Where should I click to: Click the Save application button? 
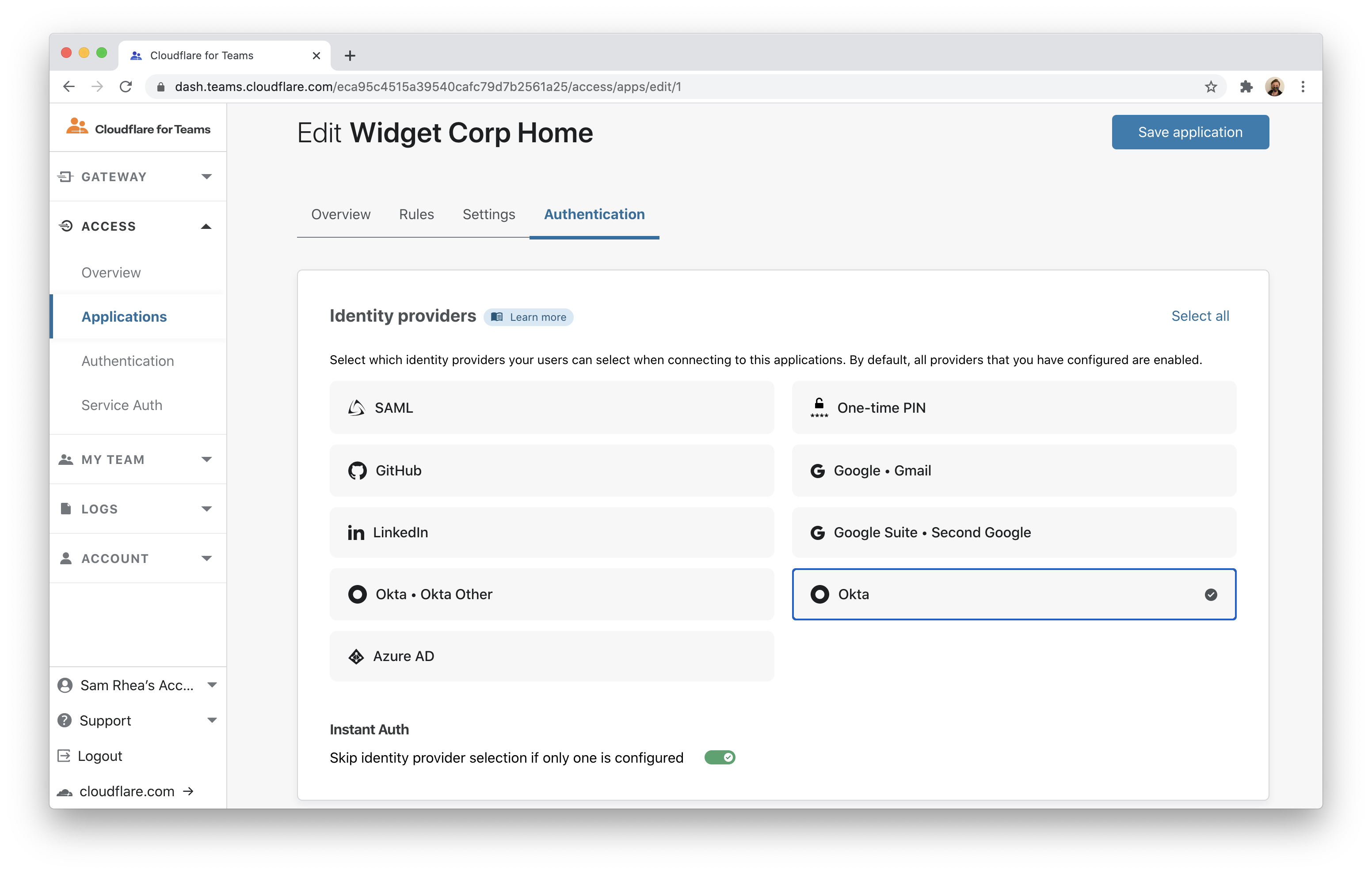pos(1190,132)
